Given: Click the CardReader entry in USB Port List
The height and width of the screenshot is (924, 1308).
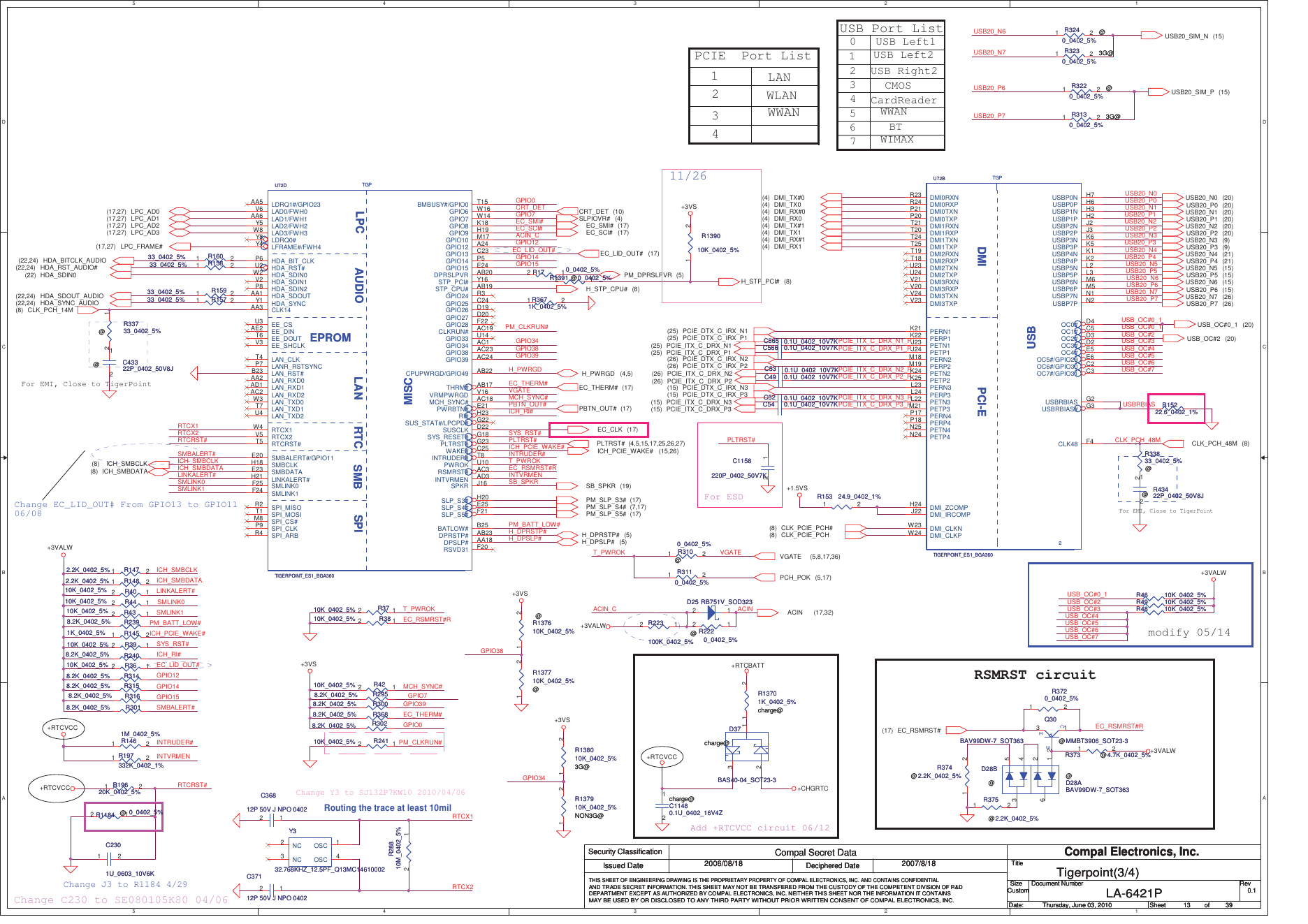Looking at the screenshot, I should (903, 100).
